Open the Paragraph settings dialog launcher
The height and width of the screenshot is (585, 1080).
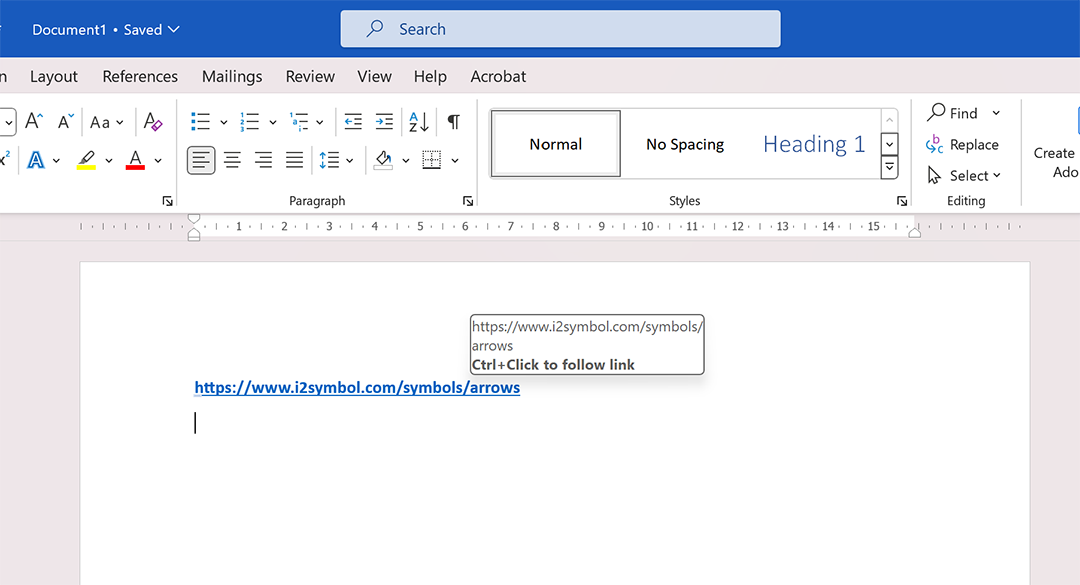[x=468, y=201]
